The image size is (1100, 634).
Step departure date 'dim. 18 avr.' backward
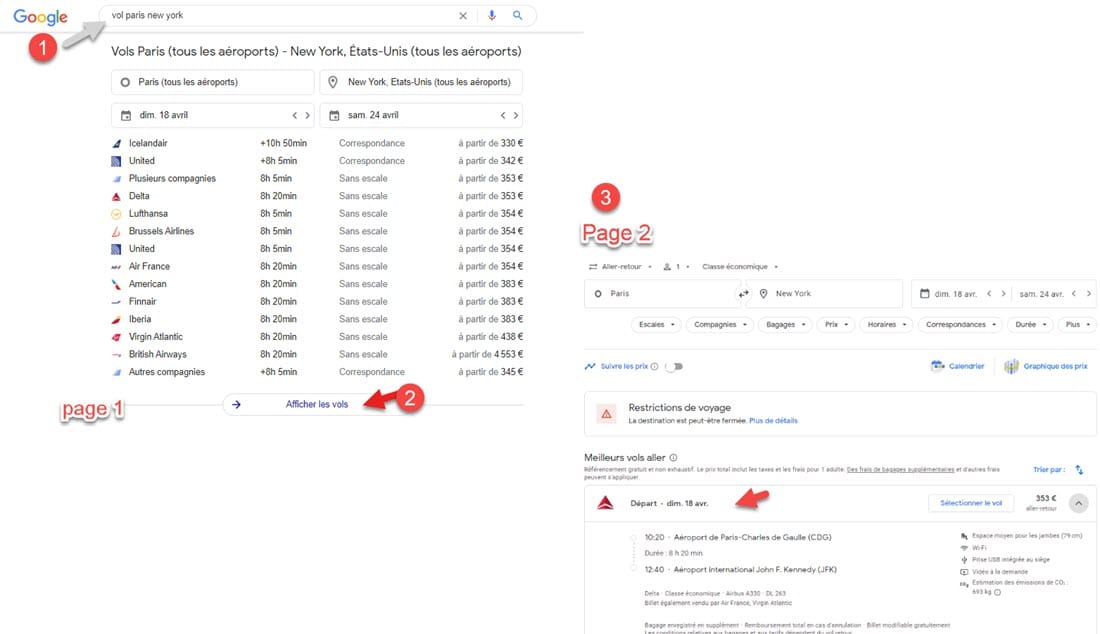pyautogui.click(x=989, y=294)
